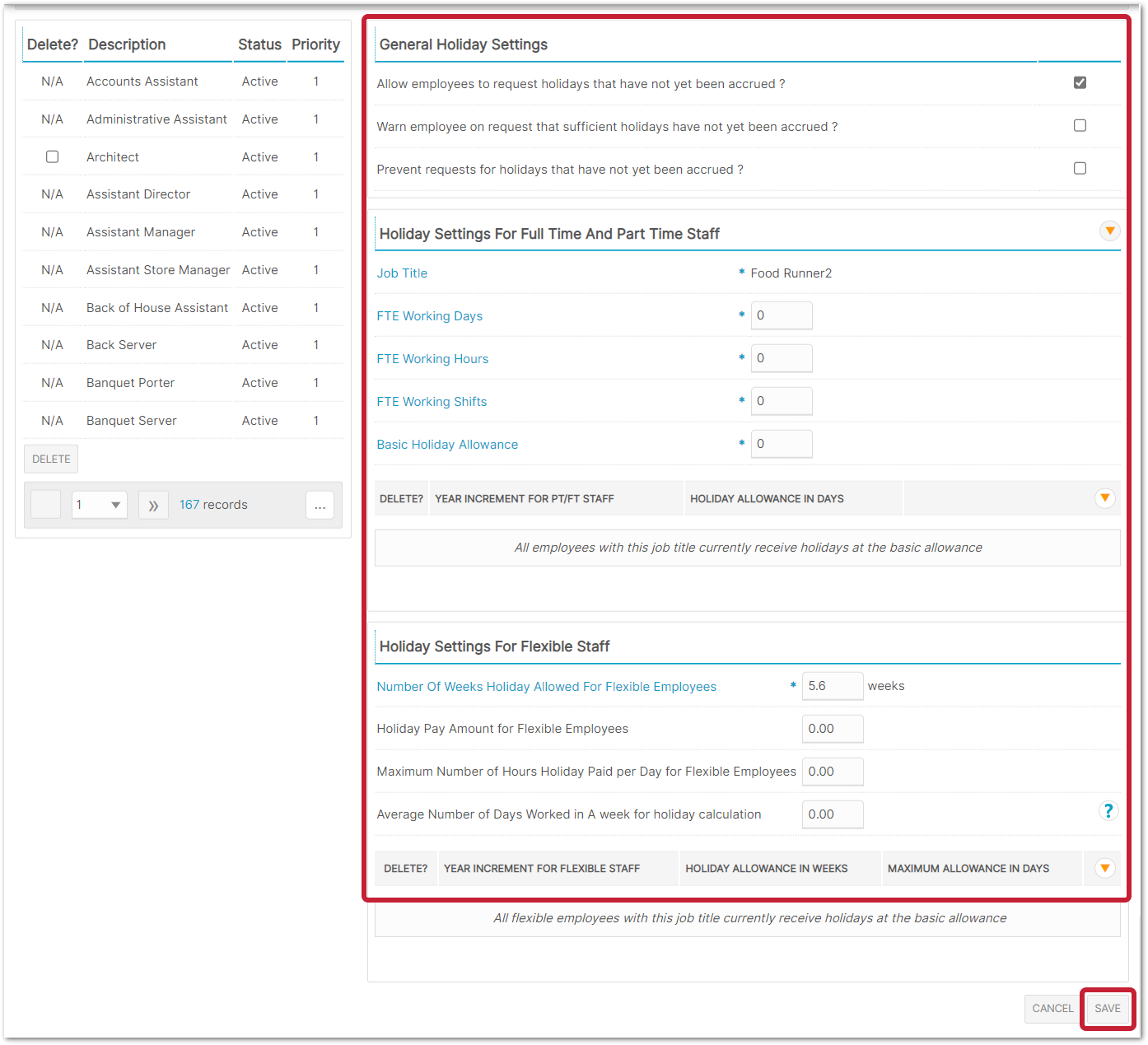Viewport: 1148px width, 1045px height.
Task: Click the ellipsis button beside 167 records
Action: (320, 506)
